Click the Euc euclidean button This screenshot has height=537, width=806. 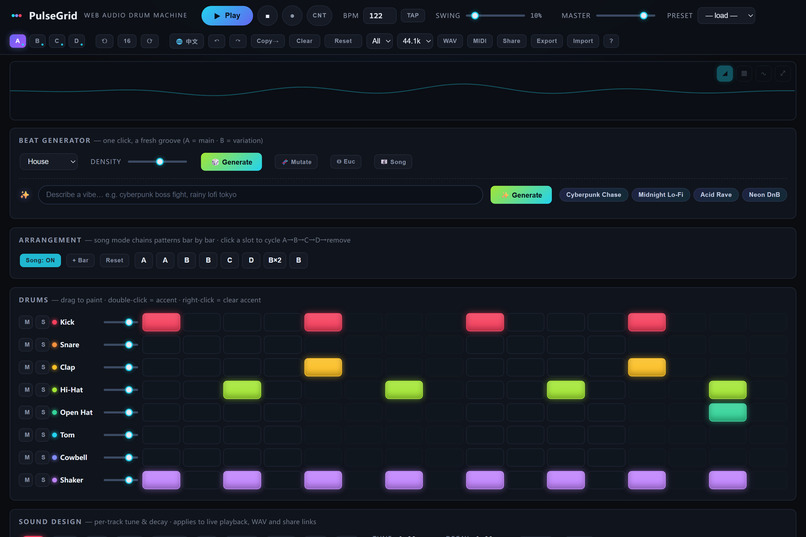point(345,161)
